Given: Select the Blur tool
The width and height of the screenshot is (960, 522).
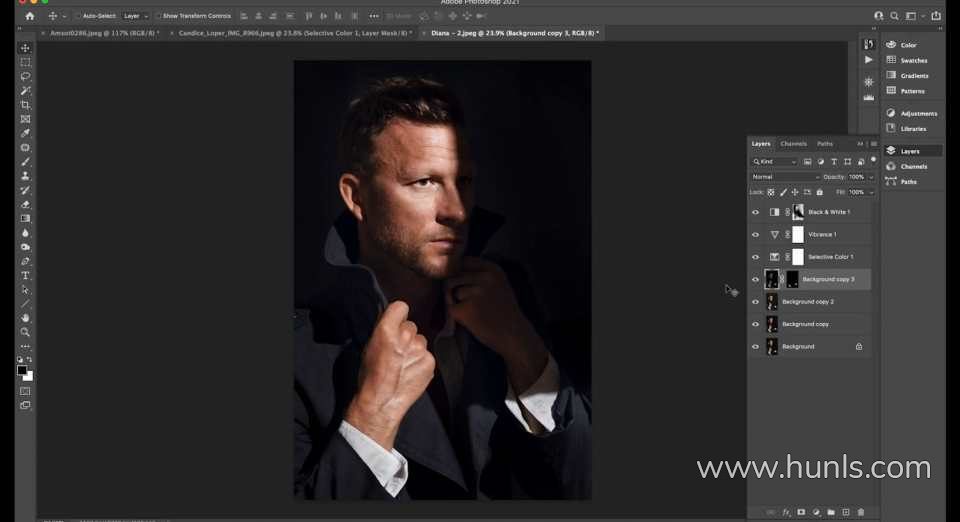Looking at the screenshot, I should [25, 233].
